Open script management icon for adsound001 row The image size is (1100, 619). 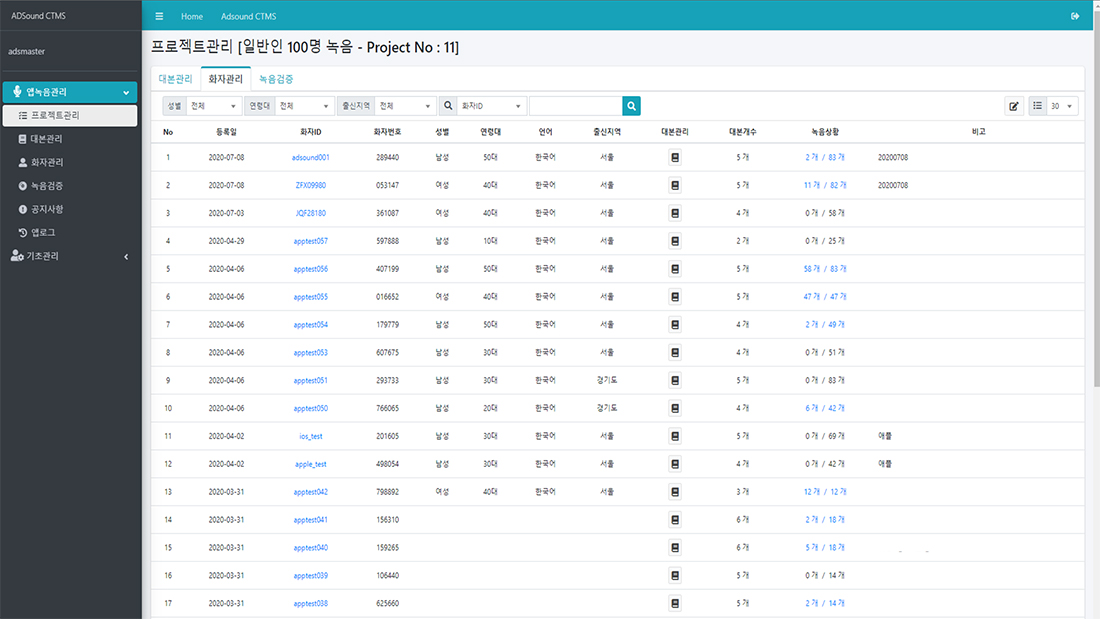(675, 157)
